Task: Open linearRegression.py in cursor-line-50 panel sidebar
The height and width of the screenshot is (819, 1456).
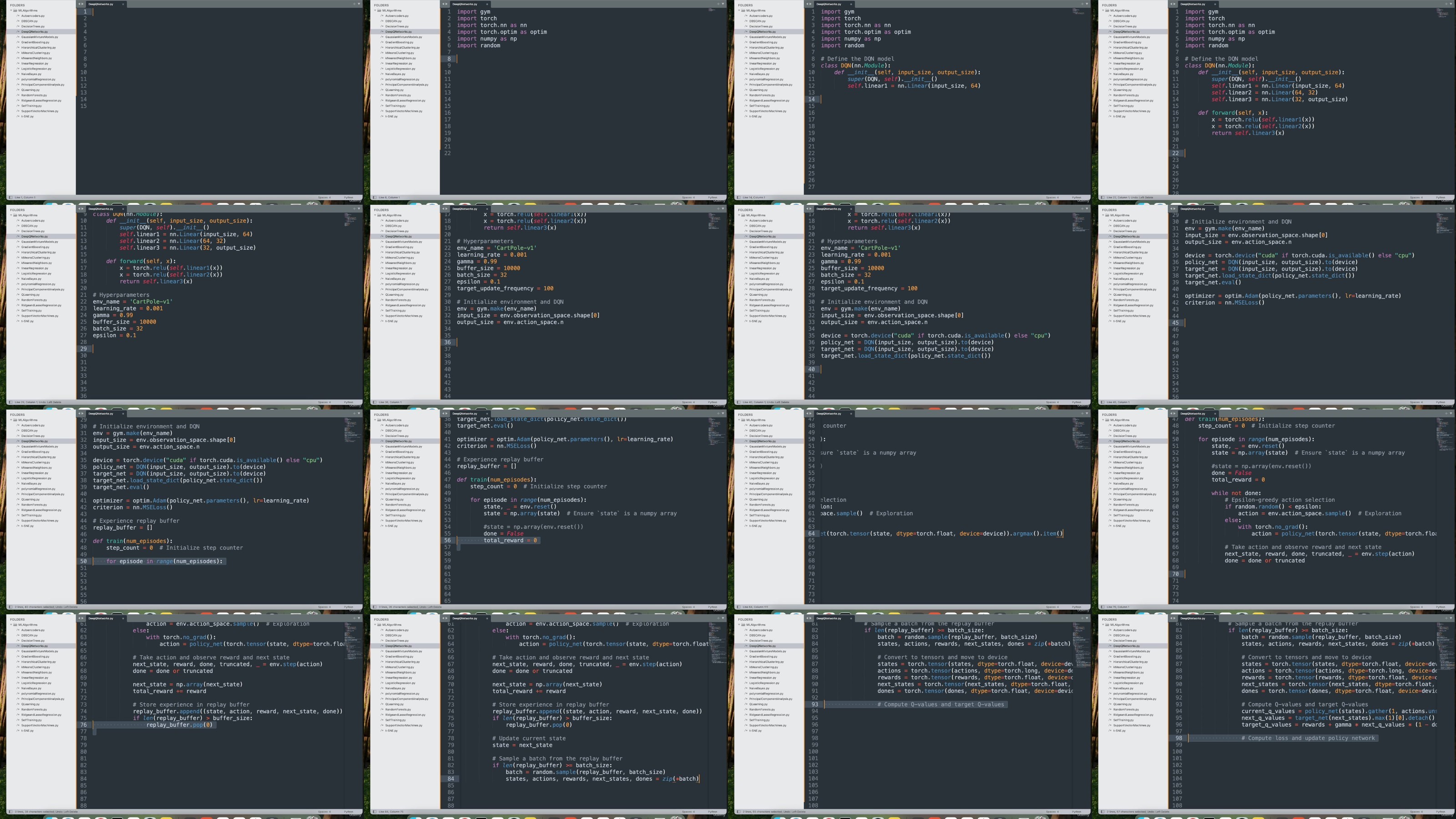Action: [x=35, y=473]
